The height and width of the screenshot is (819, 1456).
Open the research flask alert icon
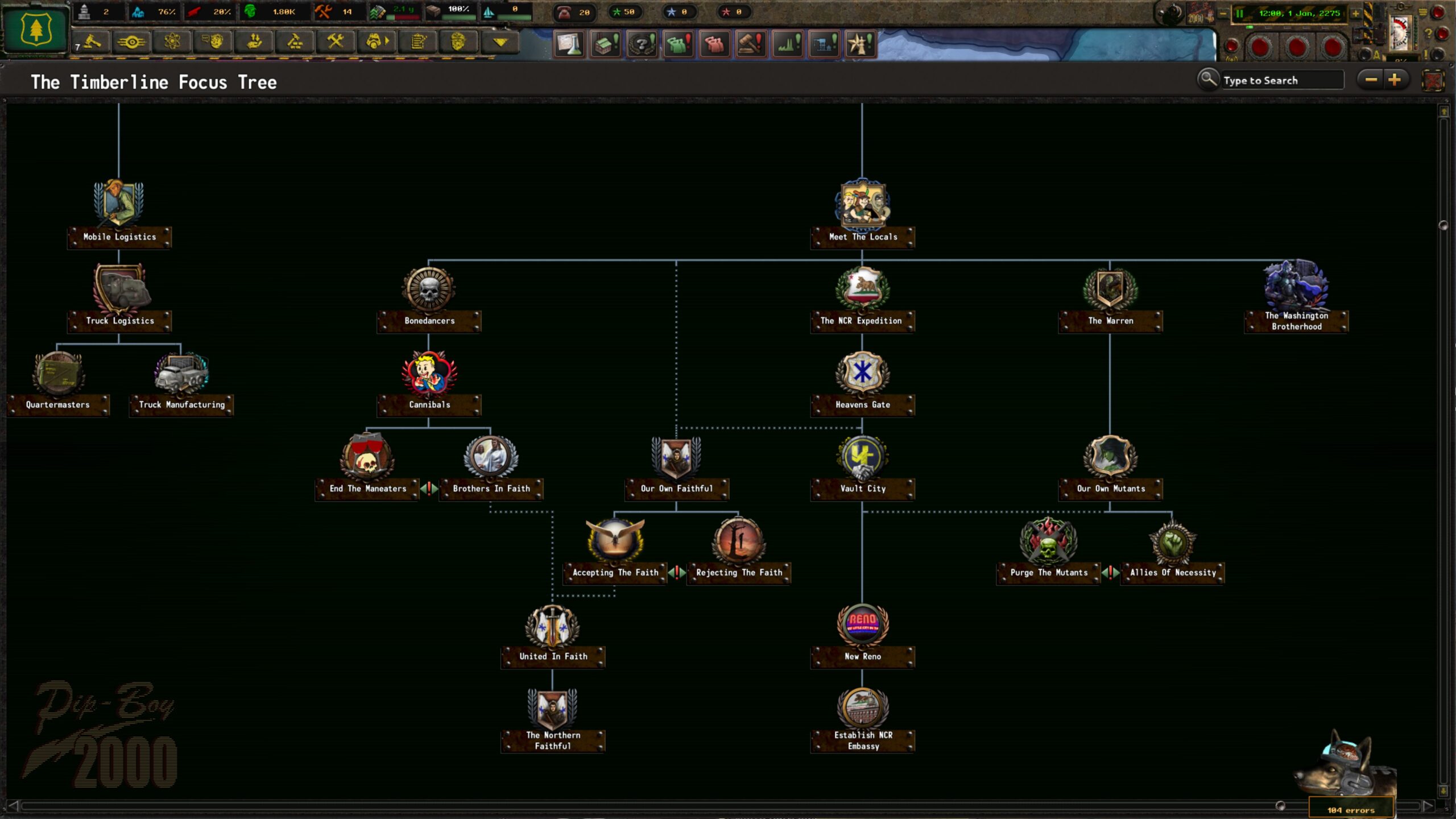pos(569,43)
